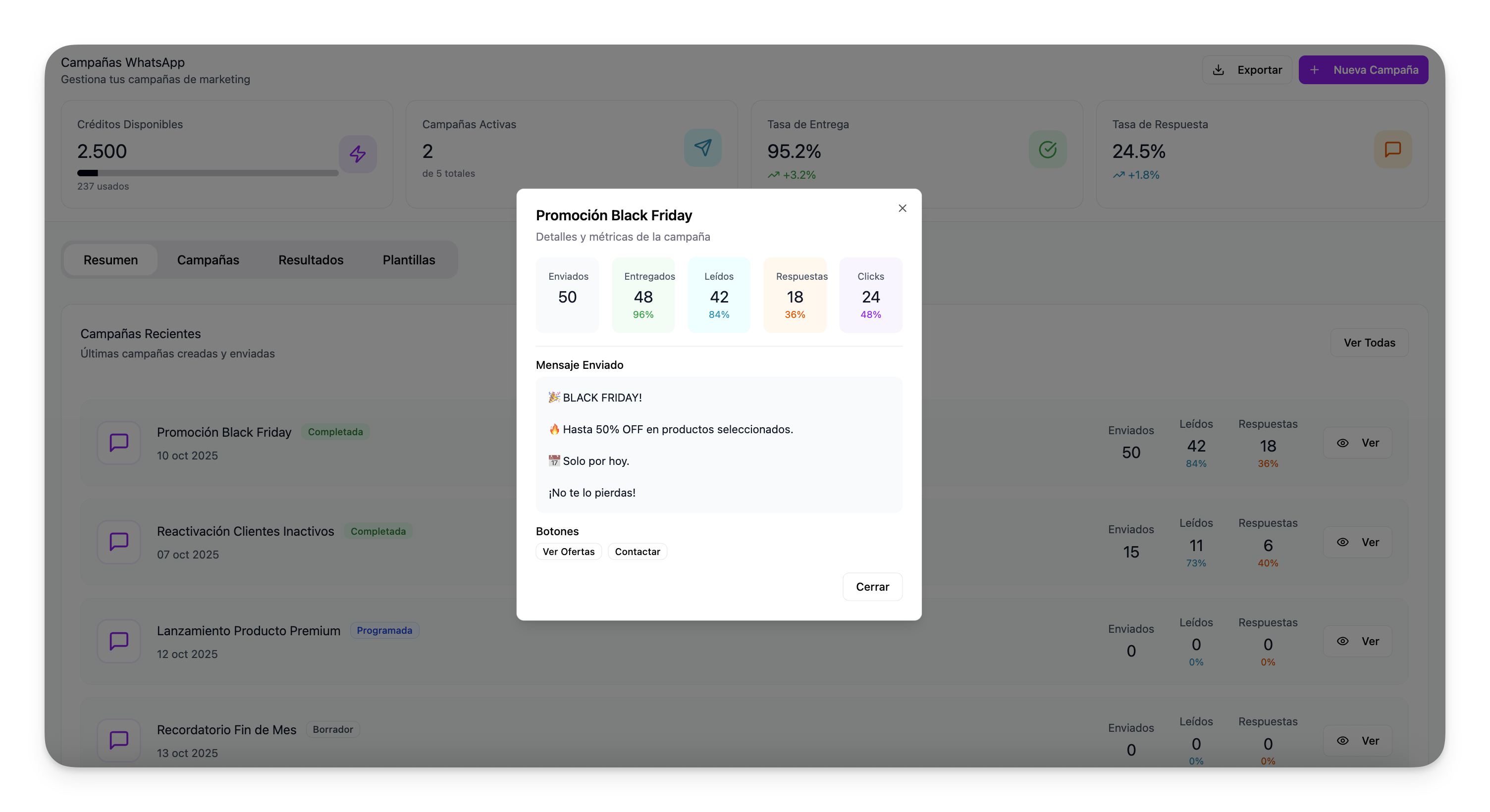Click the Nueva Campaña button
Screen dimensions: 1490x812
tap(1363, 70)
